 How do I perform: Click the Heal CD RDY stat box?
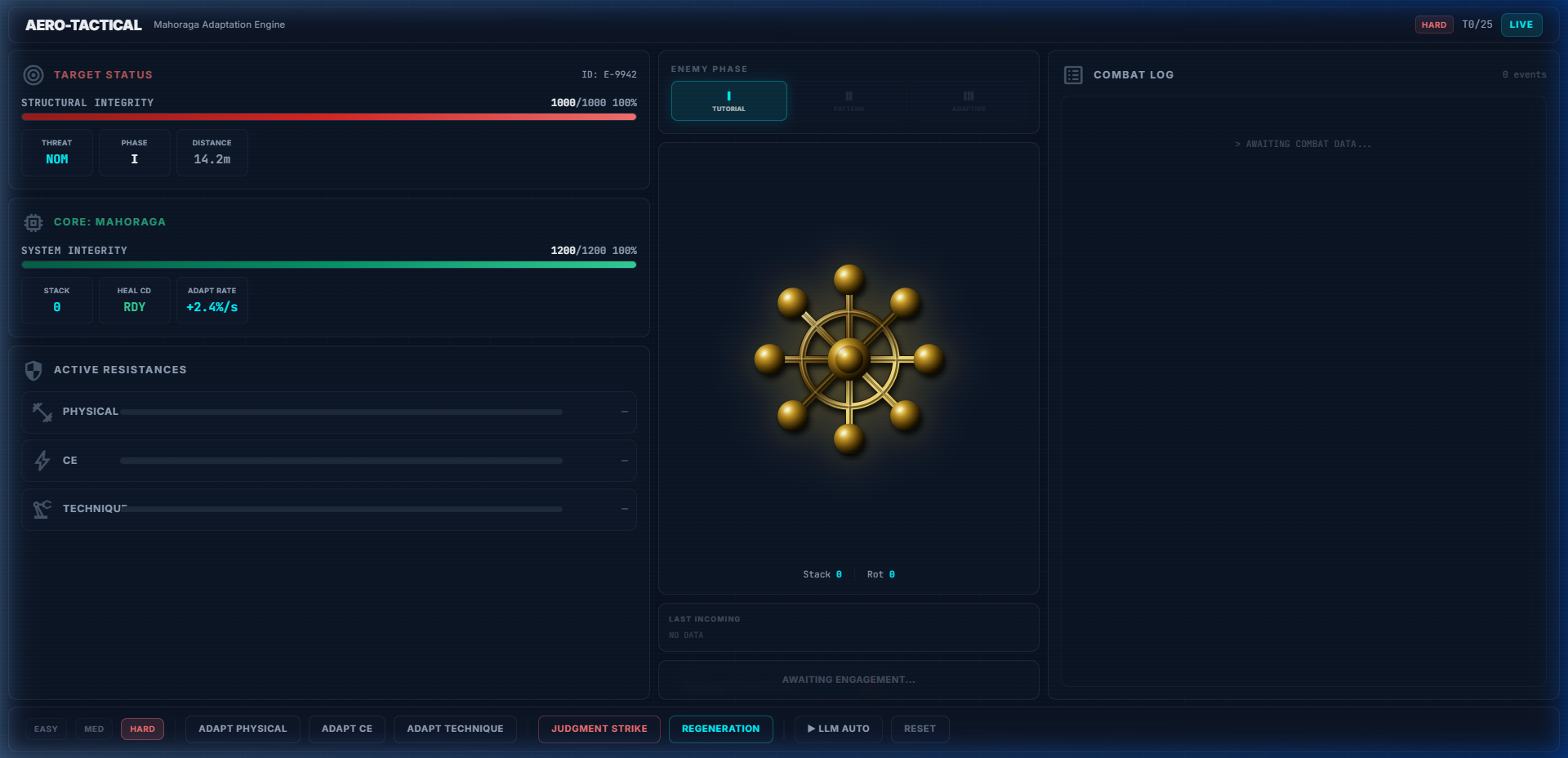(135, 300)
